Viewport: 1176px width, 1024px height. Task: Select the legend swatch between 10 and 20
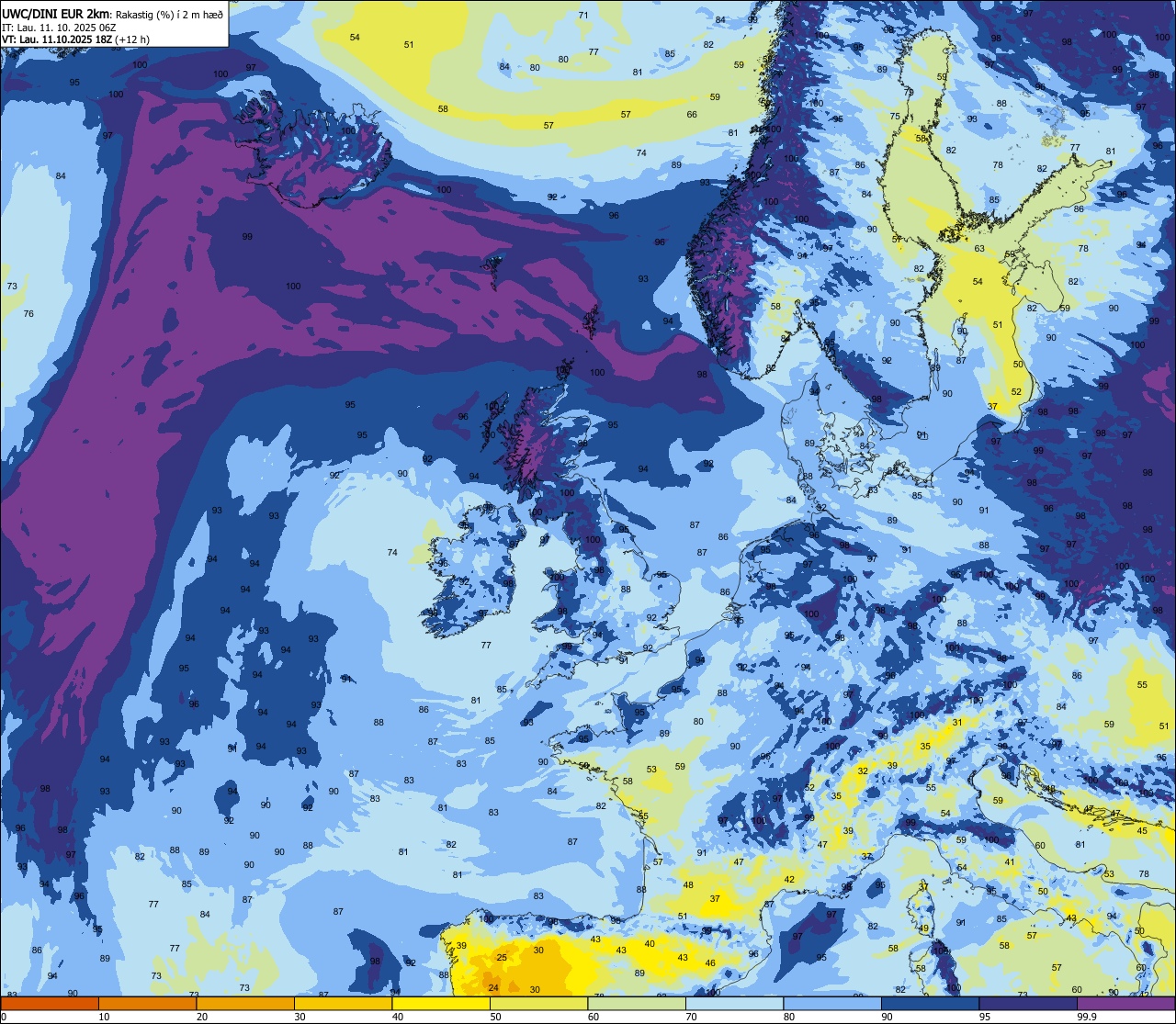(x=148, y=1003)
